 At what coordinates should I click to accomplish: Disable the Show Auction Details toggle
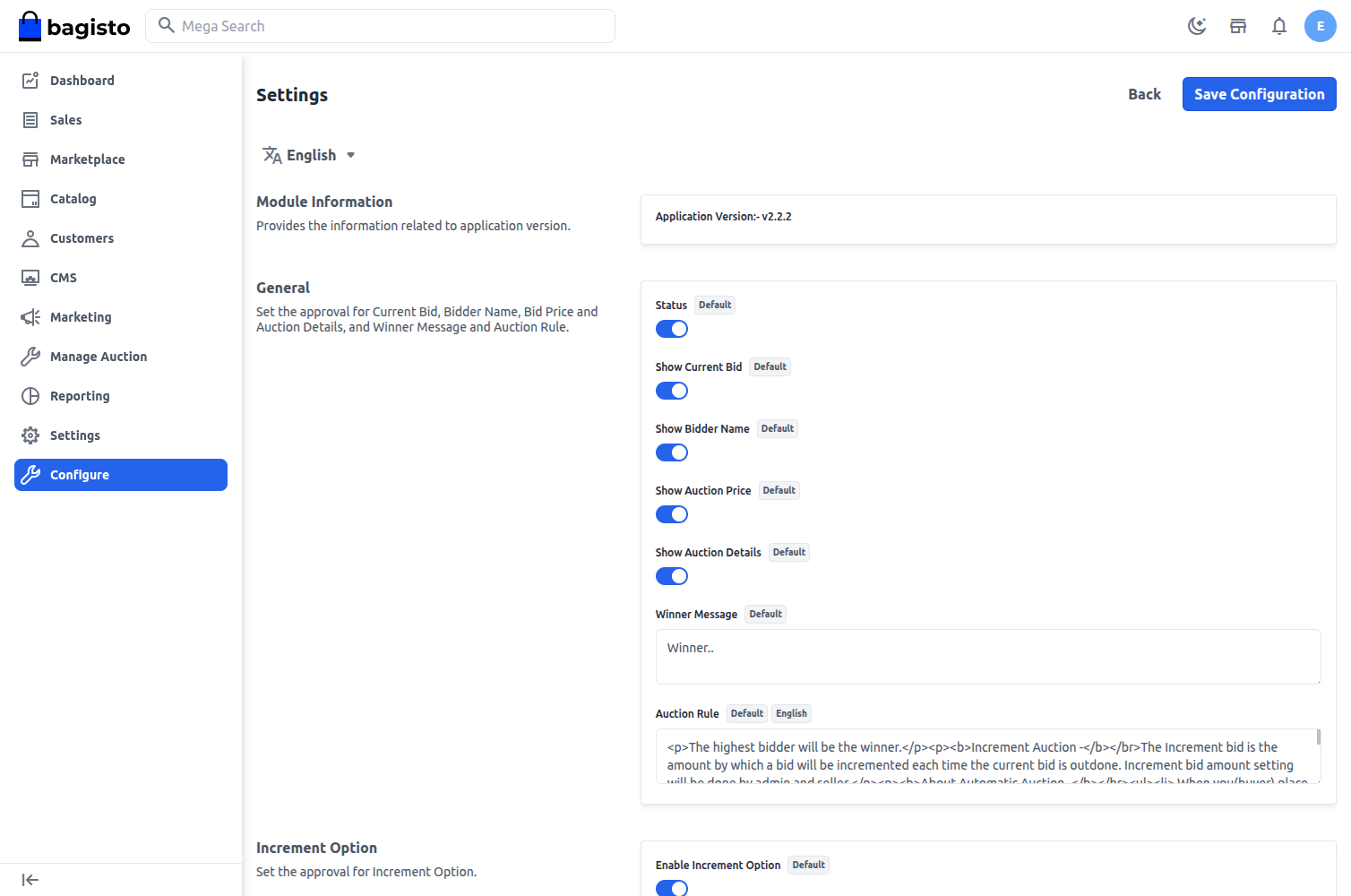click(x=672, y=576)
